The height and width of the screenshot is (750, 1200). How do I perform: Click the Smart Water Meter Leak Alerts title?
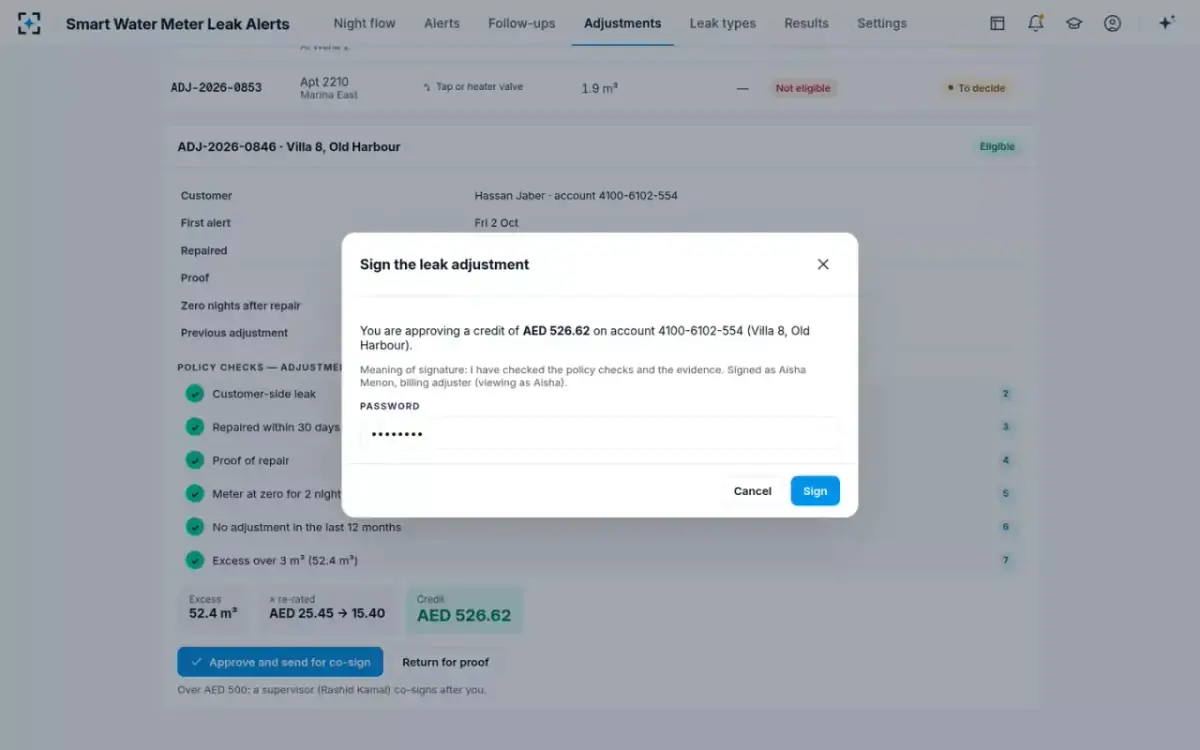[x=178, y=24]
